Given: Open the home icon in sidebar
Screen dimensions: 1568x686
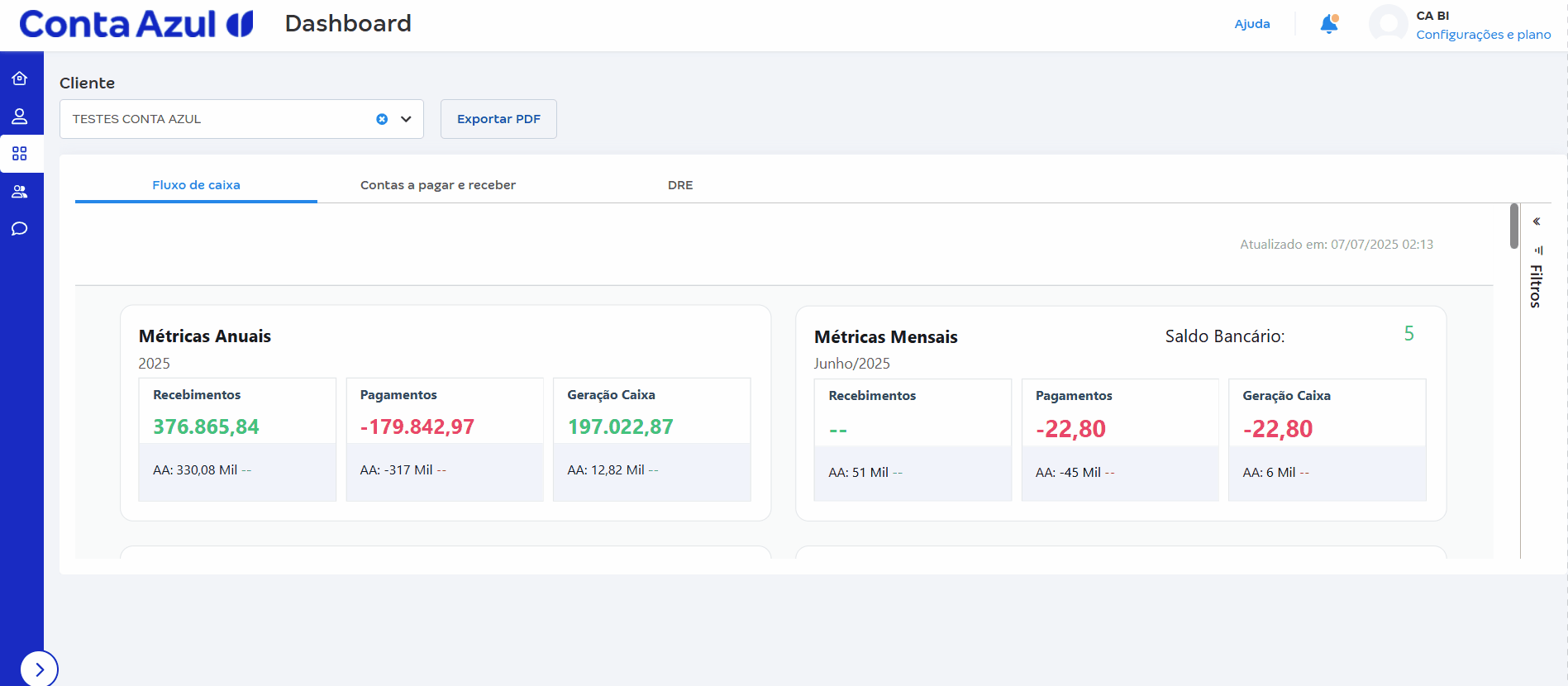Looking at the screenshot, I should pos(20,79).
